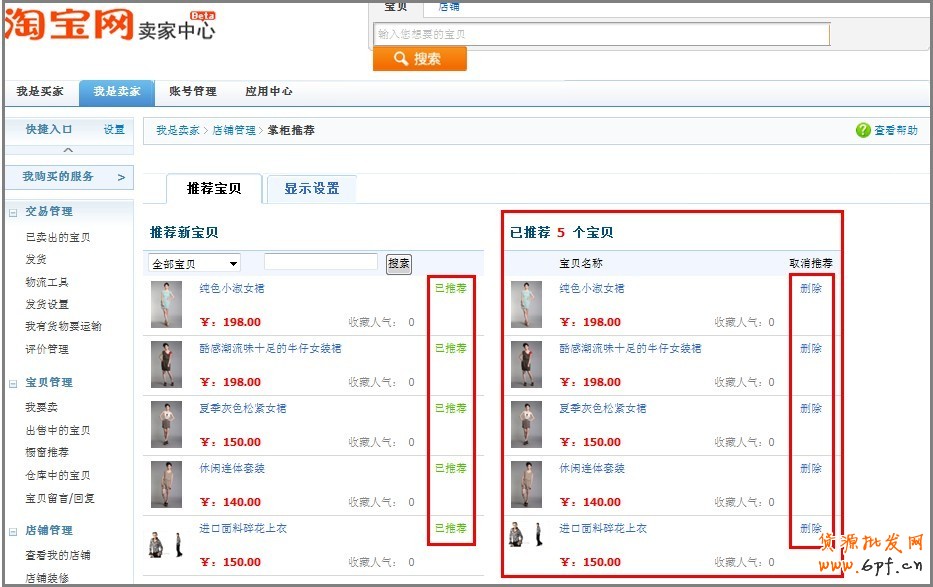Click 查看帮助 link
The width and height of the screenshot is (933, 587).
point(896,130)
